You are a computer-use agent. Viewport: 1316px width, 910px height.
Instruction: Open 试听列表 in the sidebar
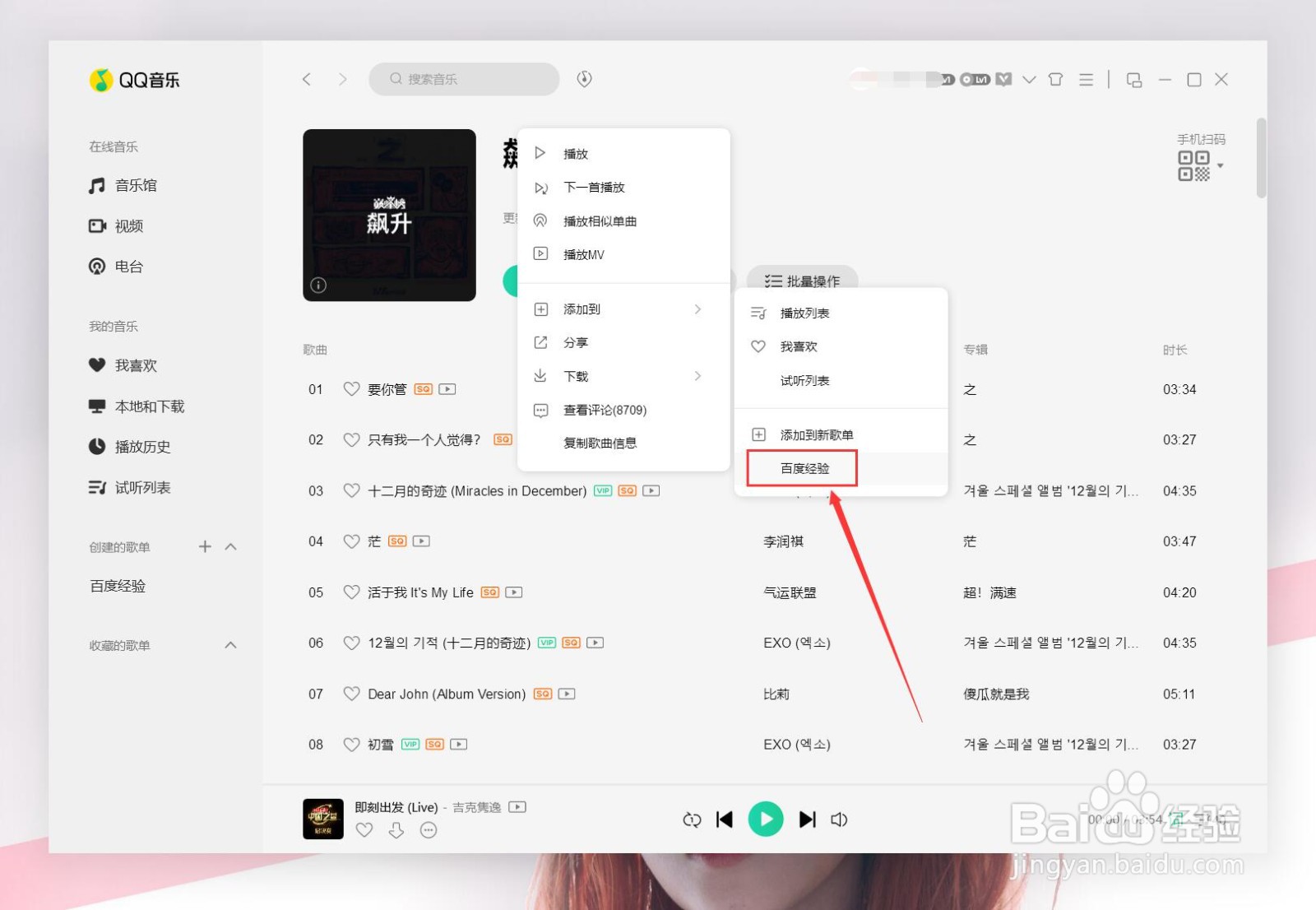pyautogui.click(x=130, y=488)
